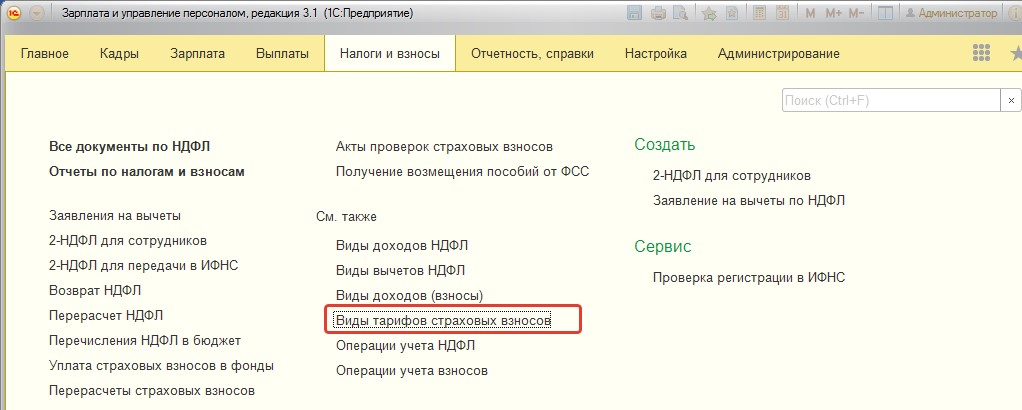This screenshot has height=410, width=1022.
Task: Open Print Preview from the toolbar
Action: (680, 13)
